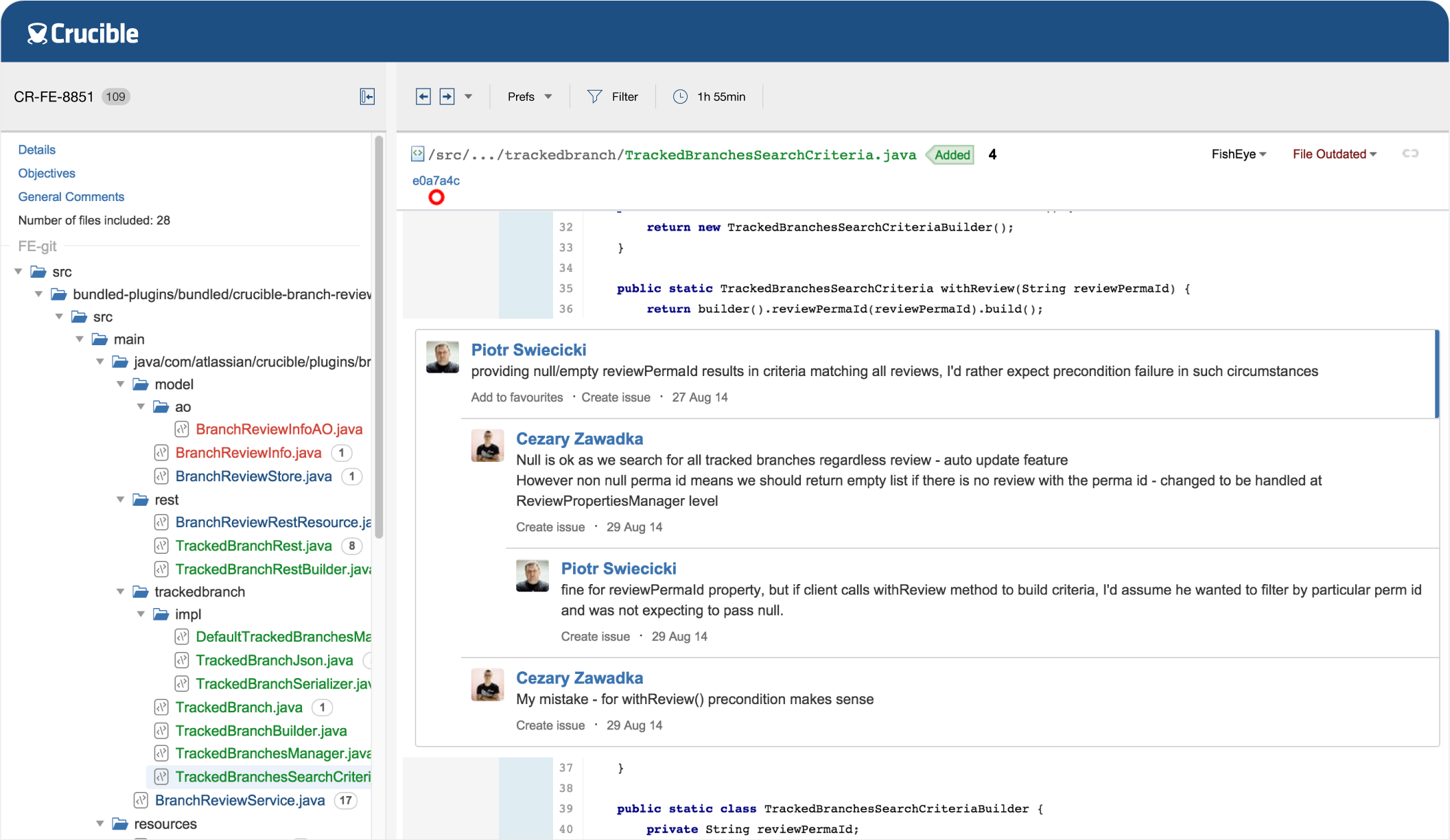
Task: Click the clock icon showing 1h 55min
Action: tap(680, 96)
